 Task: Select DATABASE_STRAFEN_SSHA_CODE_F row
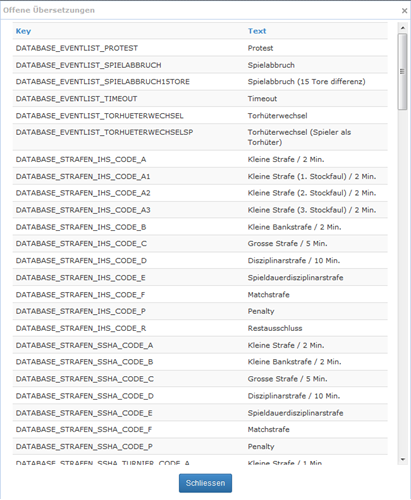coord(200,430)
